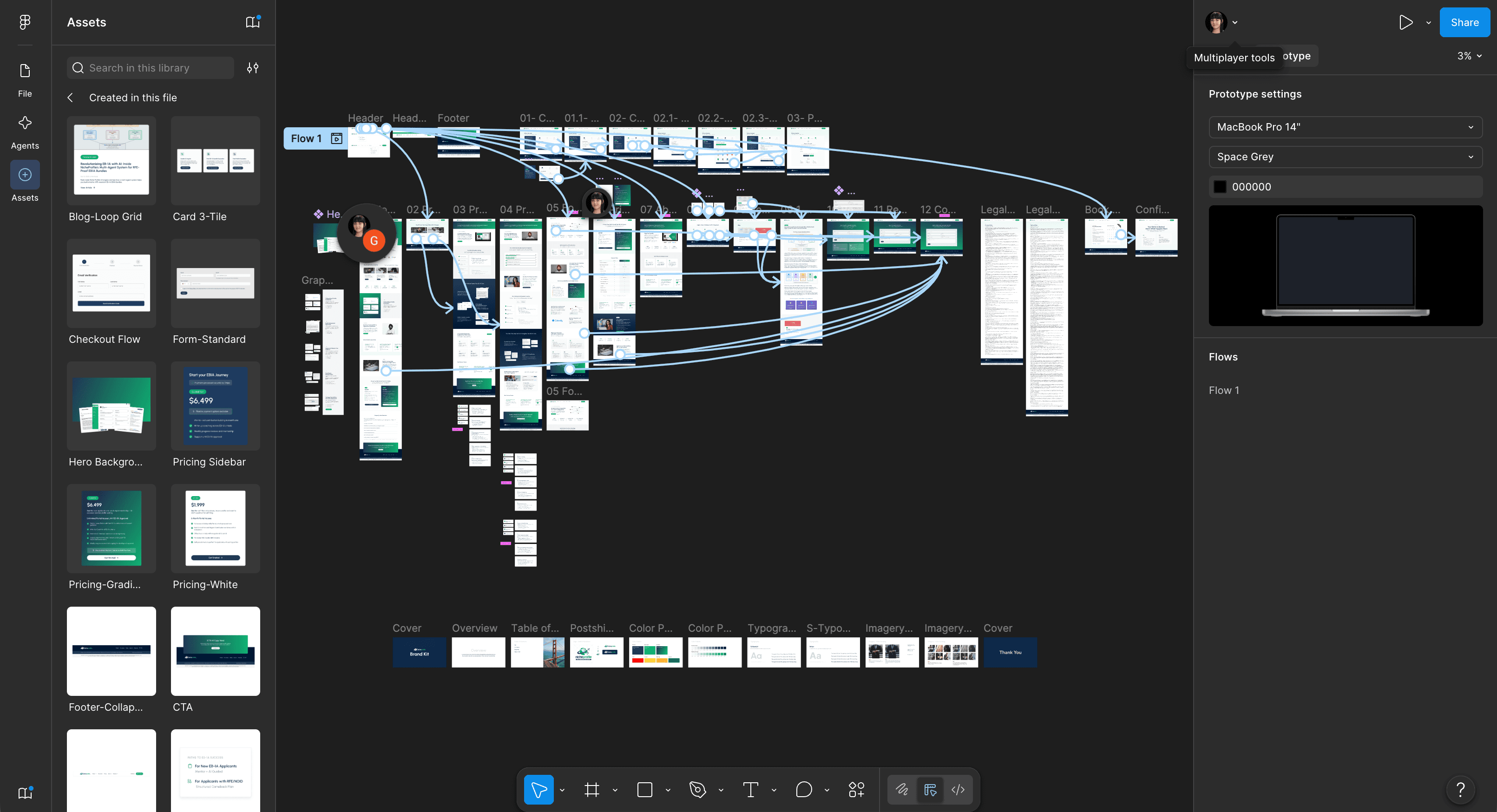Select the Comment tool
The width and height of the screenshot is (1497, 812).
pyautogui.click(x=804, y=790)
